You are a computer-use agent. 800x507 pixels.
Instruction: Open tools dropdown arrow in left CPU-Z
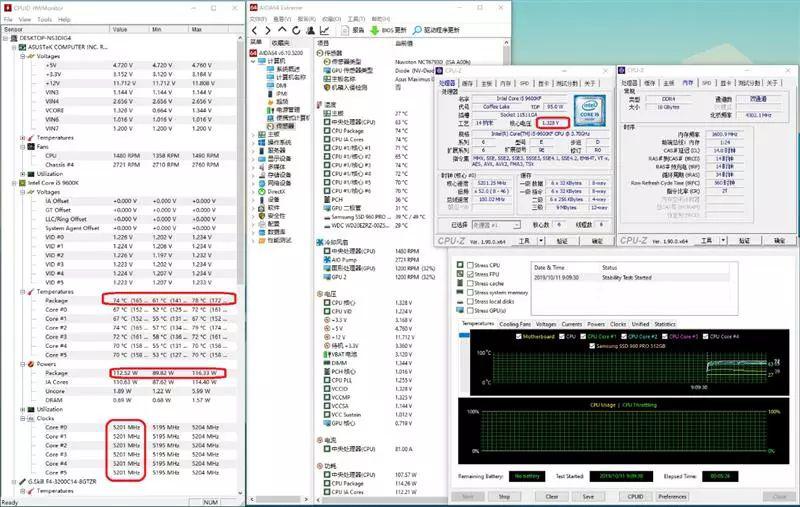[x=541, y=241]
